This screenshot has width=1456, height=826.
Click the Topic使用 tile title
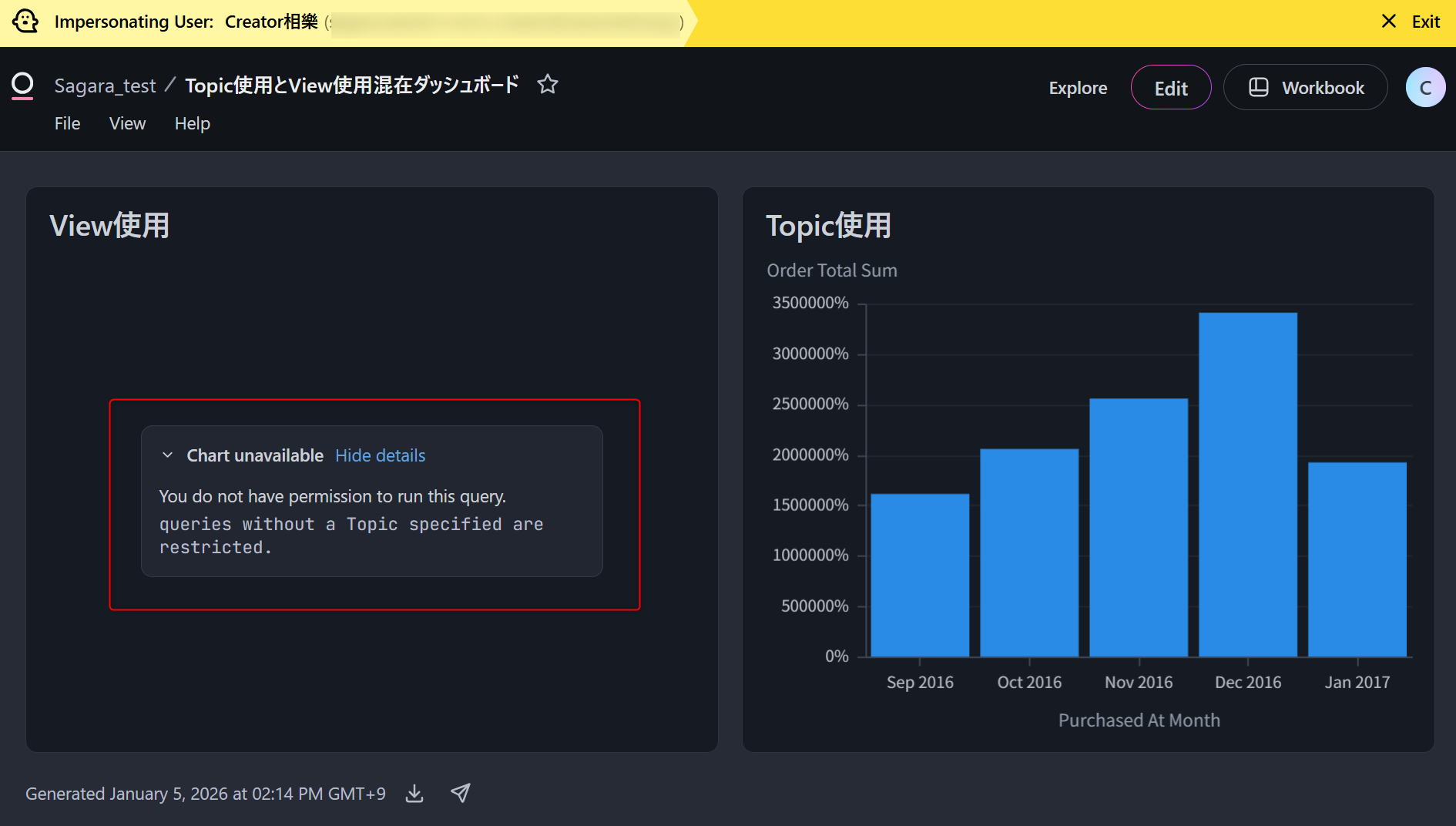click(829, 226)
